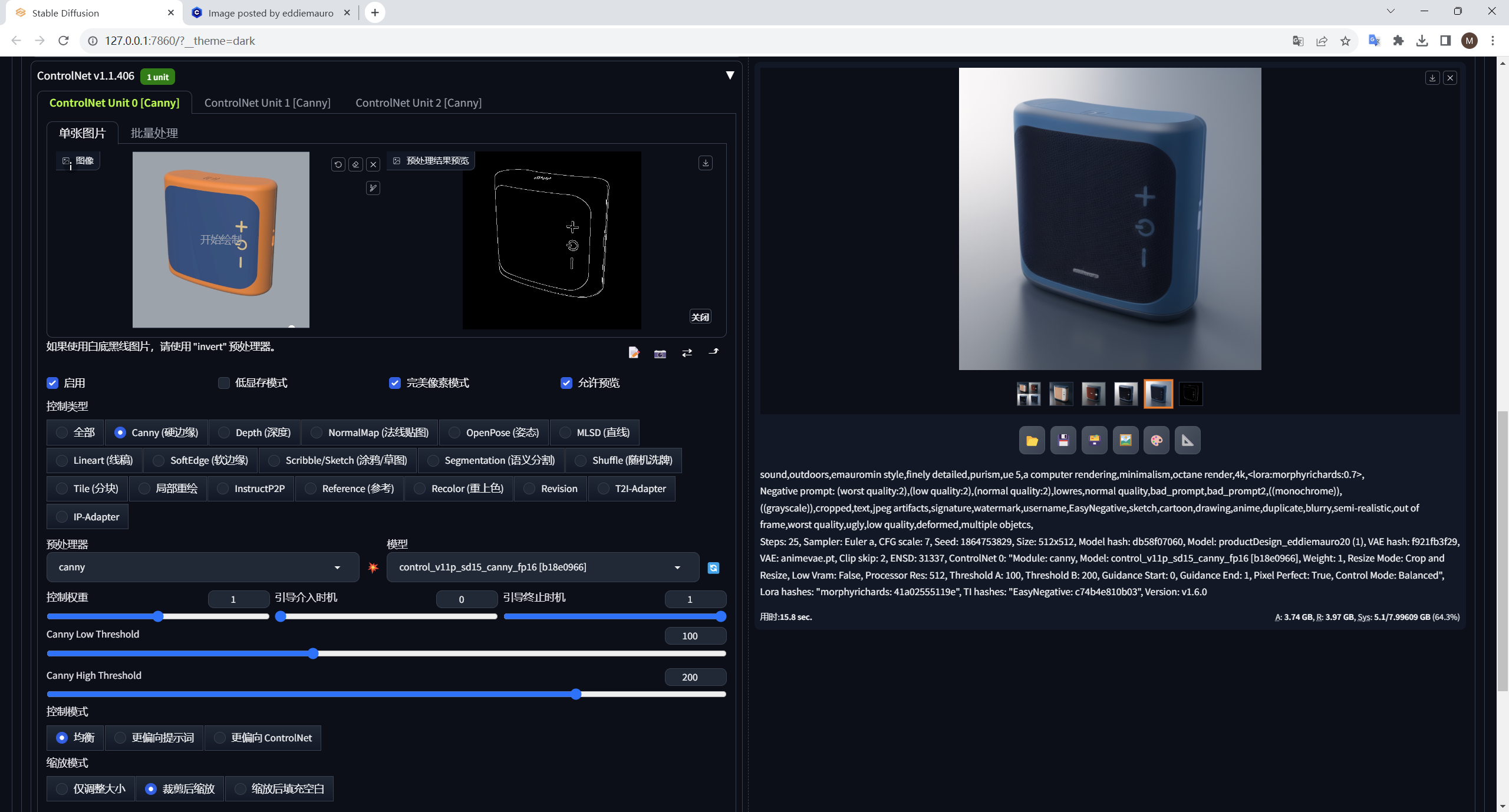Image resolution: width=1509 pixels, height=812 pixels.
Task: Click the 引导终止时机 value field
Action: [695, 599]
